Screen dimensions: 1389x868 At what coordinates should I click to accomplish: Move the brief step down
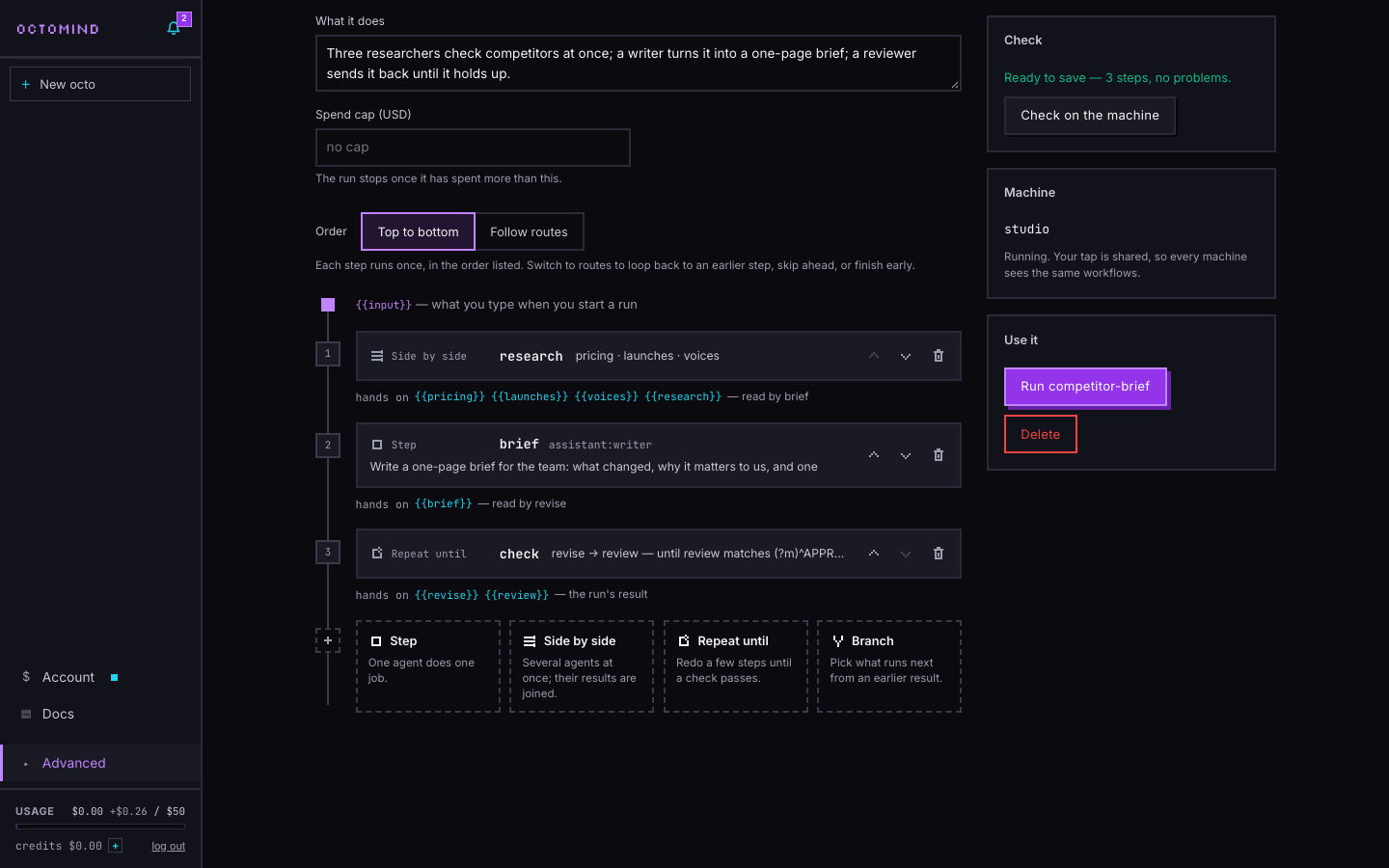tap(906, 455)
